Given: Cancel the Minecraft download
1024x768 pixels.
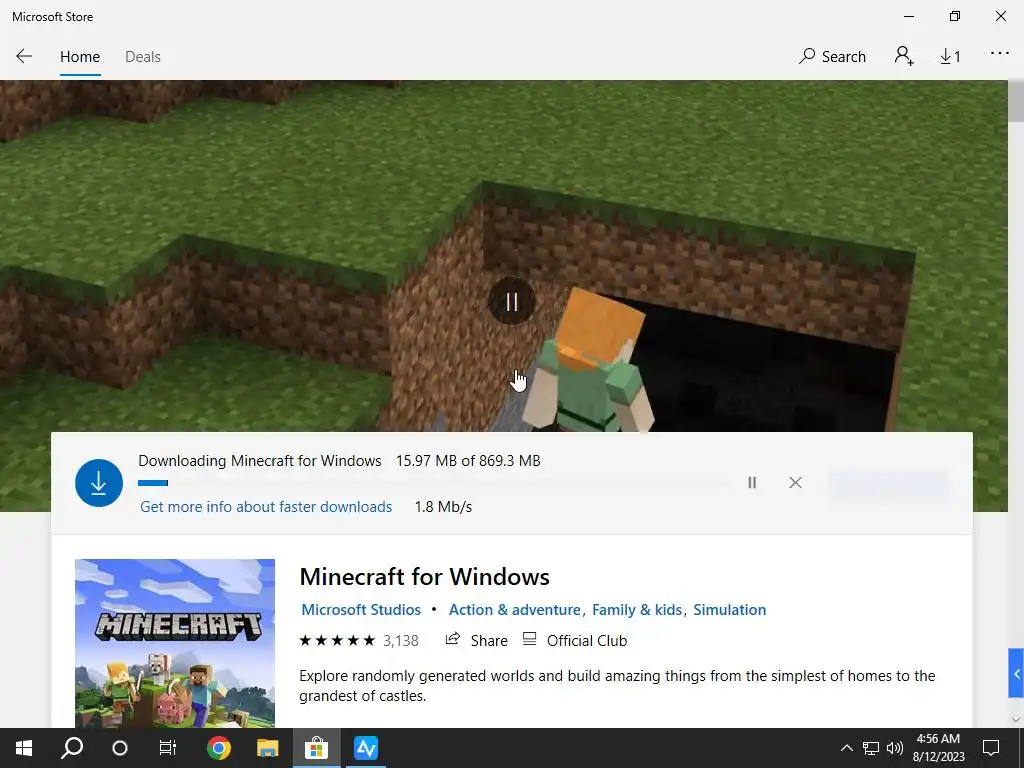Looking at the screenshot, I should click(x=795, y=483).
